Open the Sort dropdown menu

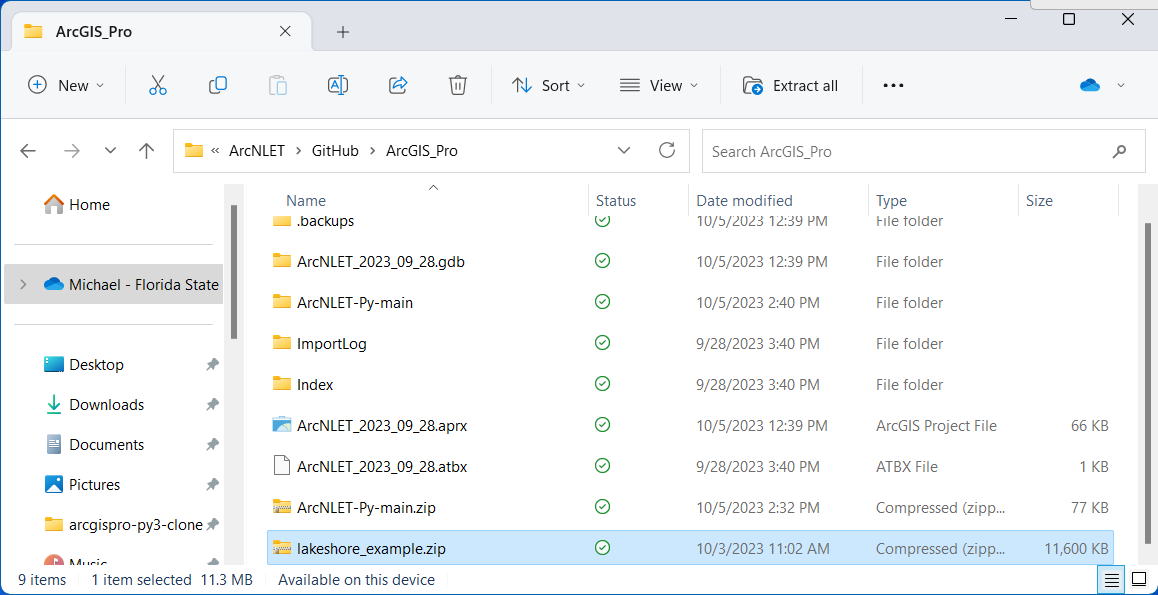549,86
